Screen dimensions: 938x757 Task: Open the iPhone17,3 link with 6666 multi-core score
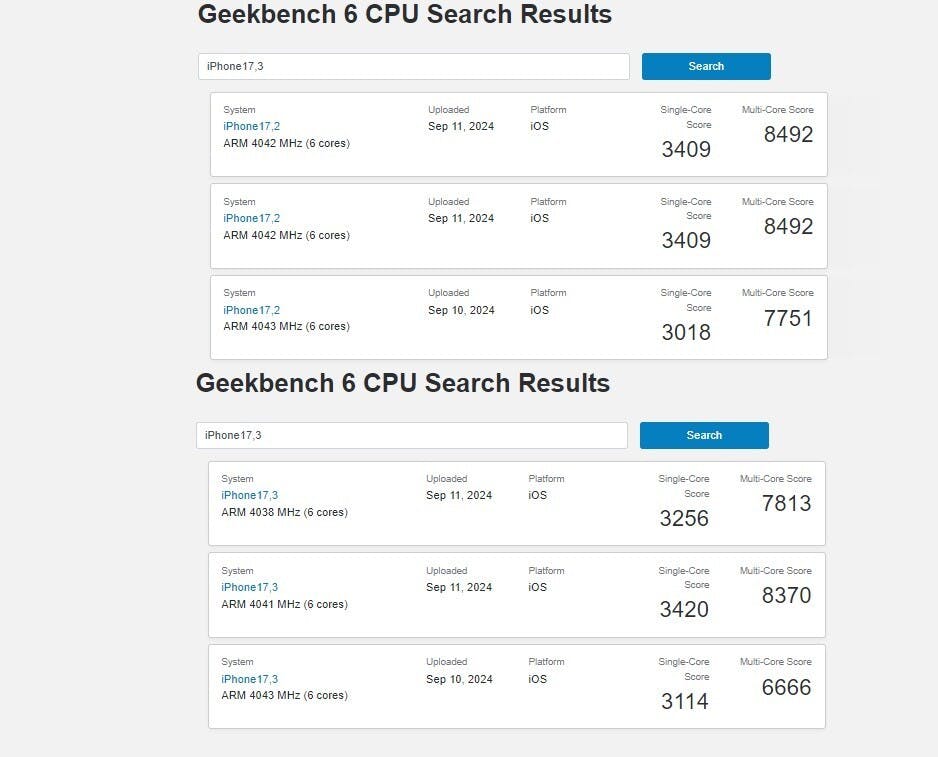(249, 679)
